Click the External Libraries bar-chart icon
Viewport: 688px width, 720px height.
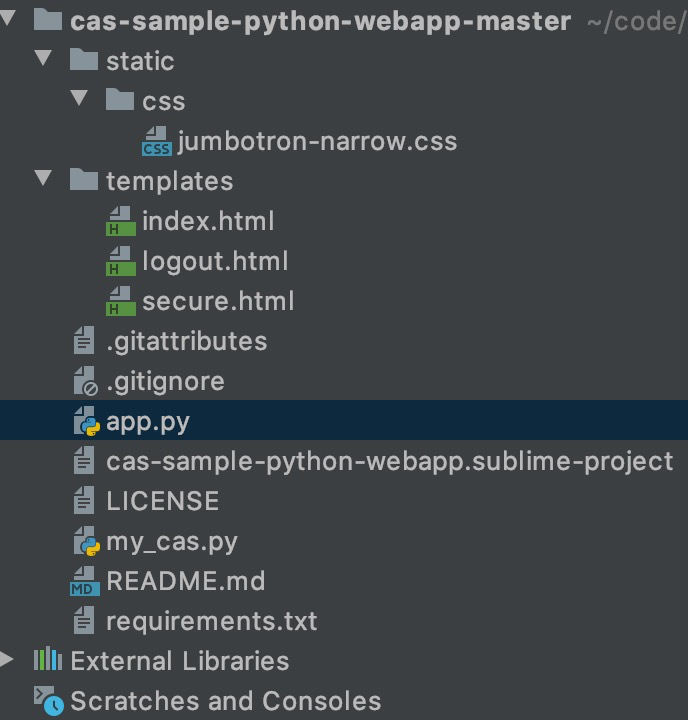point(48,661)
